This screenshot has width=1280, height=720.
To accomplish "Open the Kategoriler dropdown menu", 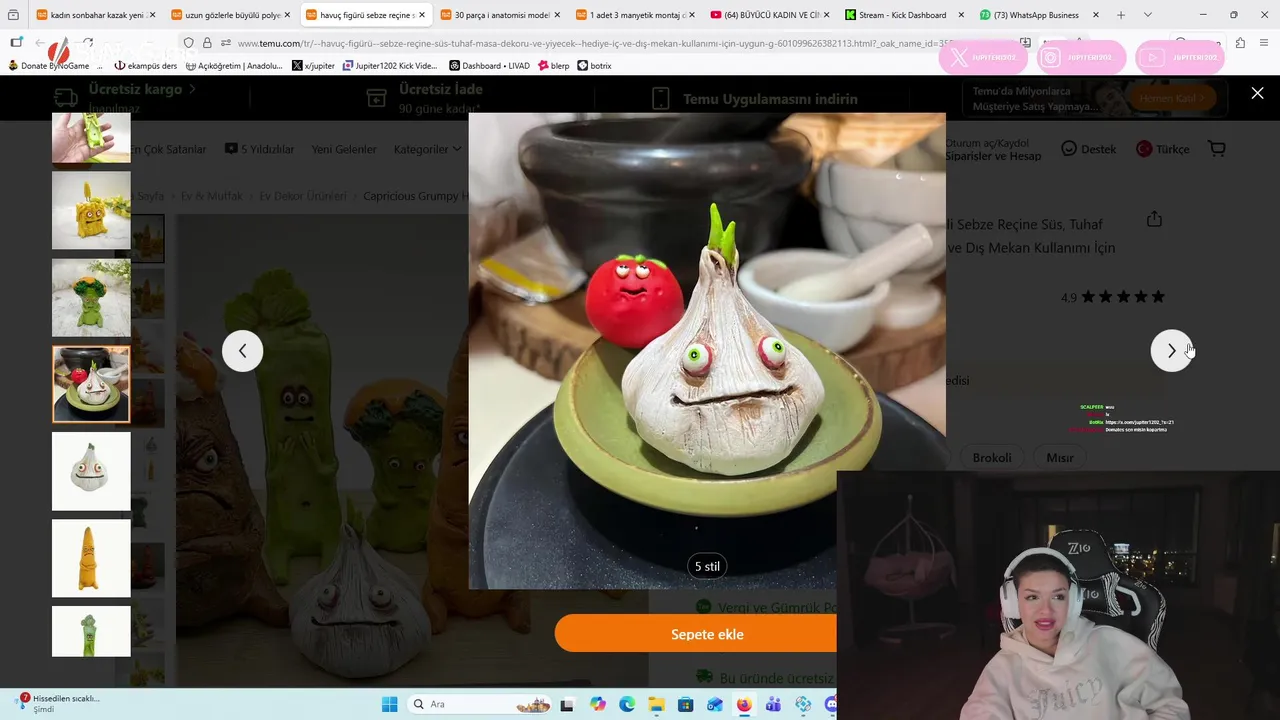I will pos(427,149).
